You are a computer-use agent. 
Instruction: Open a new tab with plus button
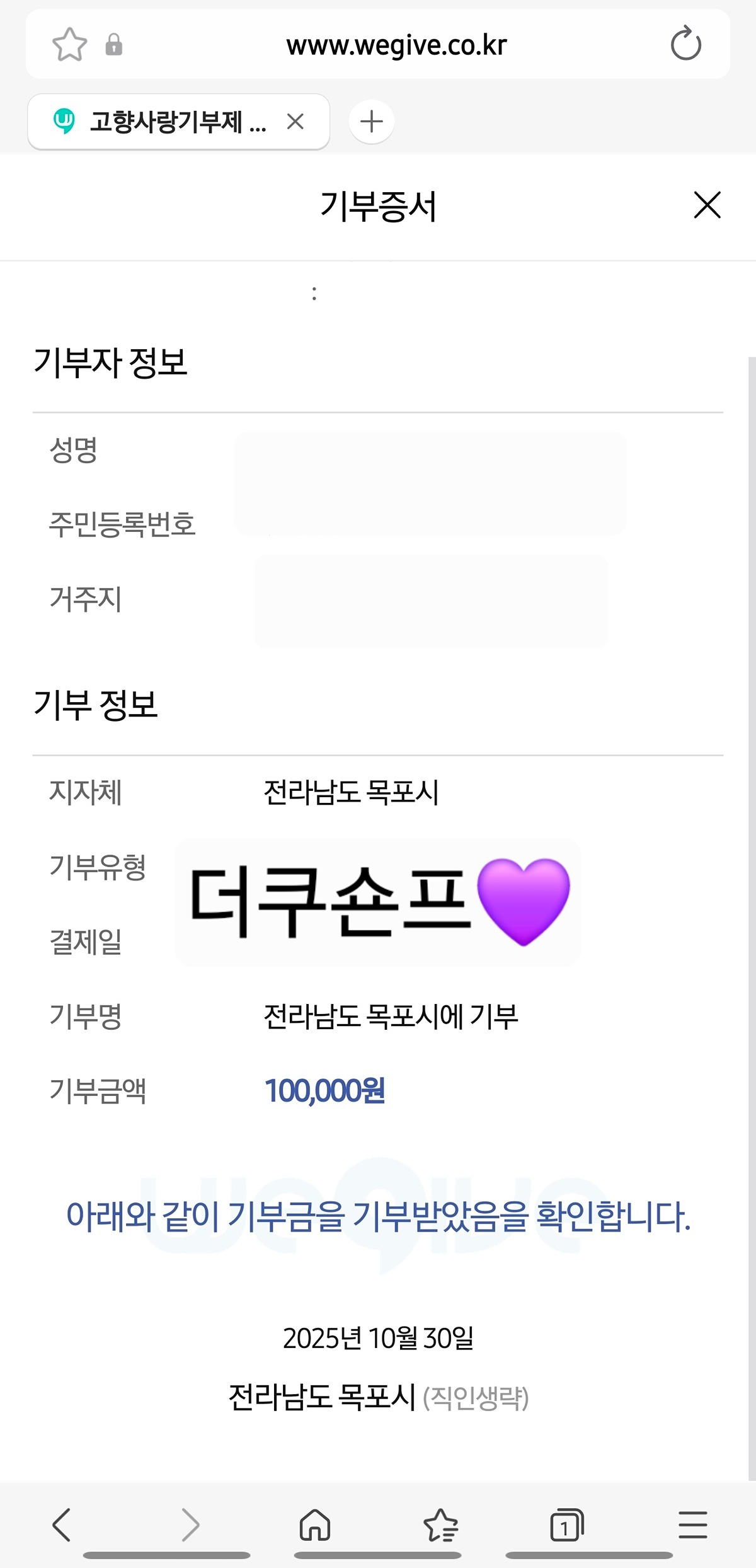point(372,121)
